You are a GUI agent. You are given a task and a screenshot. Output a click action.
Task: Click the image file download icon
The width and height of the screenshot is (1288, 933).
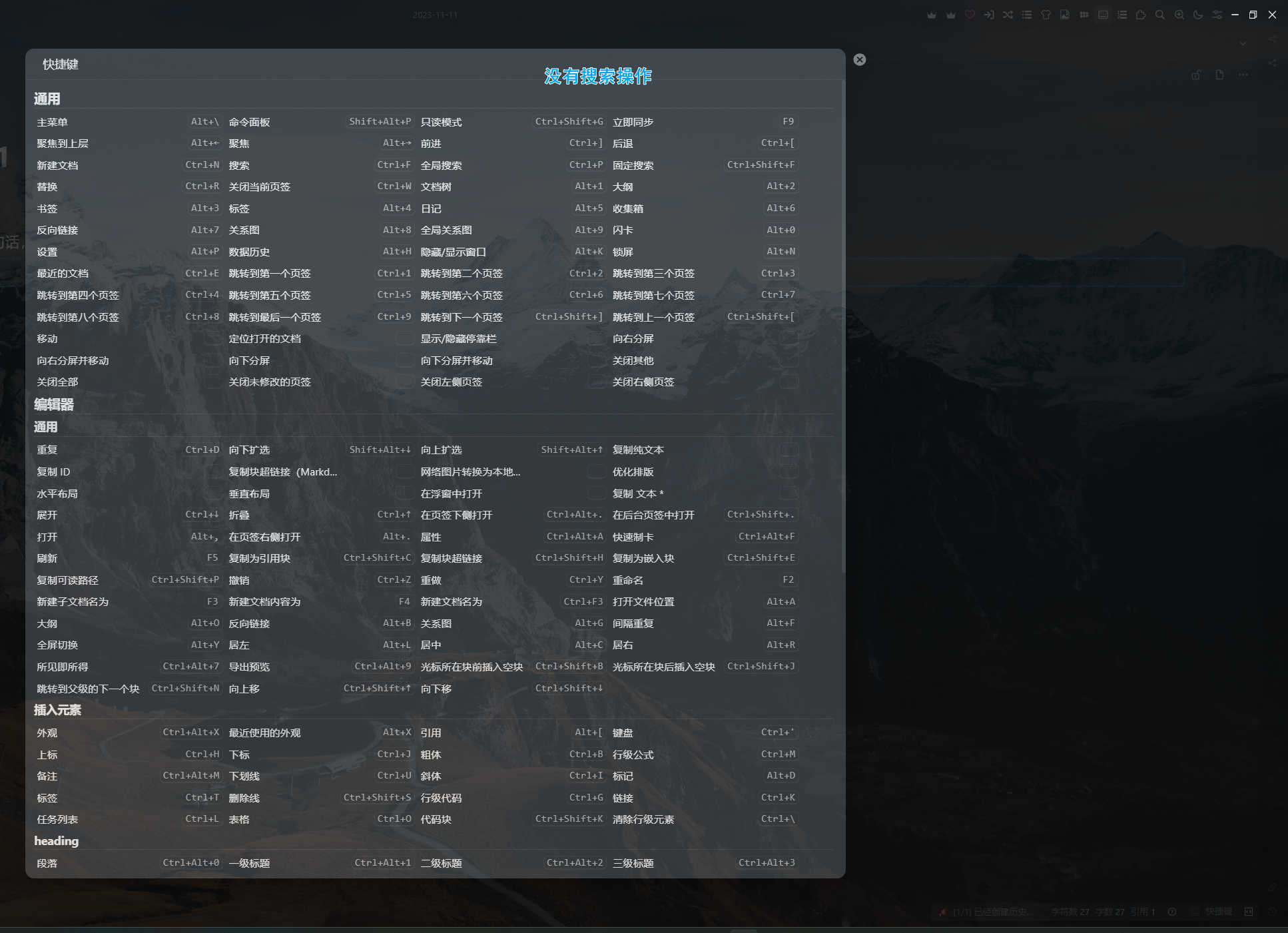pyautogui.click(x=1065, y=15)
